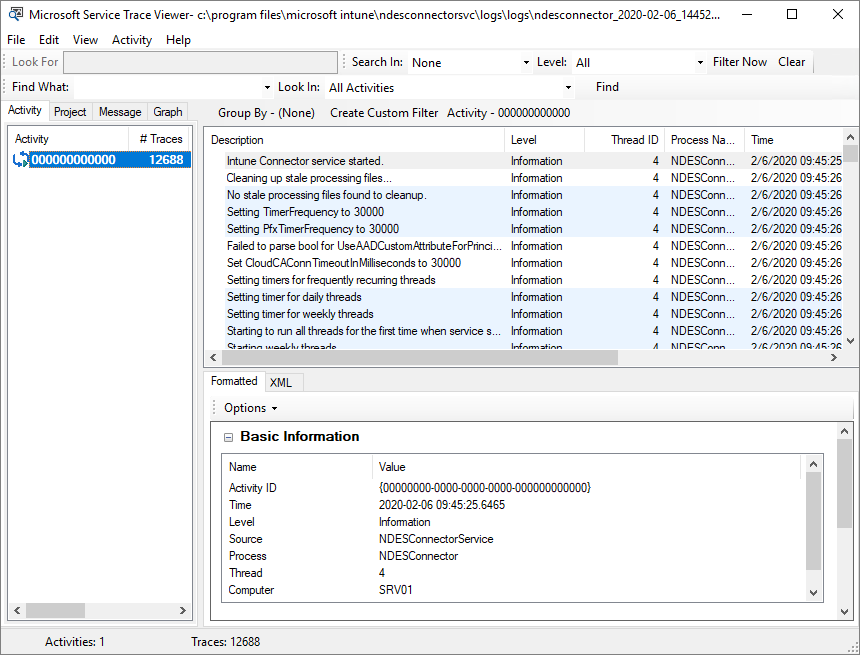Click the trace list horizontal scrollbar thumb
This screenshot has width=860, height=655.
(x=420, y=358)
